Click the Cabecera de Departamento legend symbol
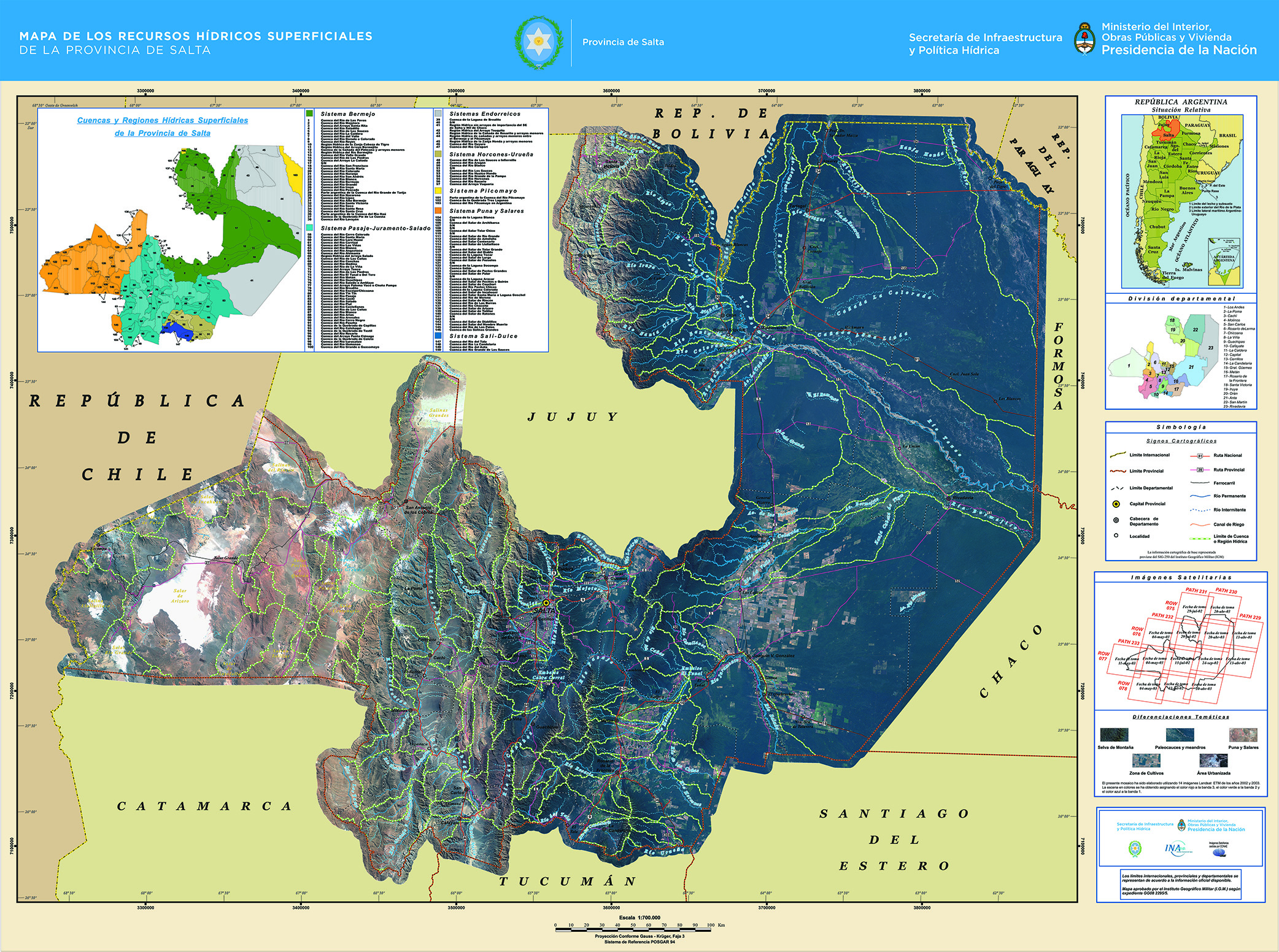 pos(1116,520)
